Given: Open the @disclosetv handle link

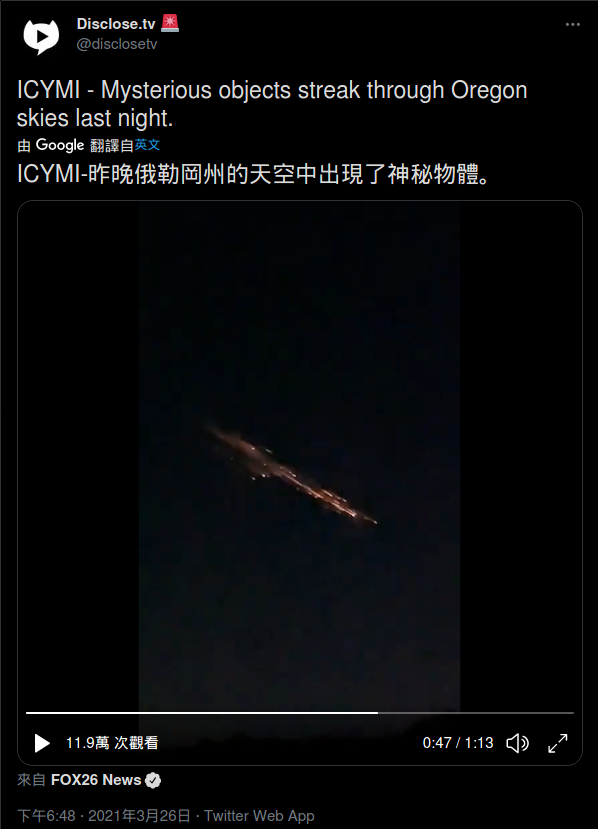Looking at the screenshot, I should point(117,44).
